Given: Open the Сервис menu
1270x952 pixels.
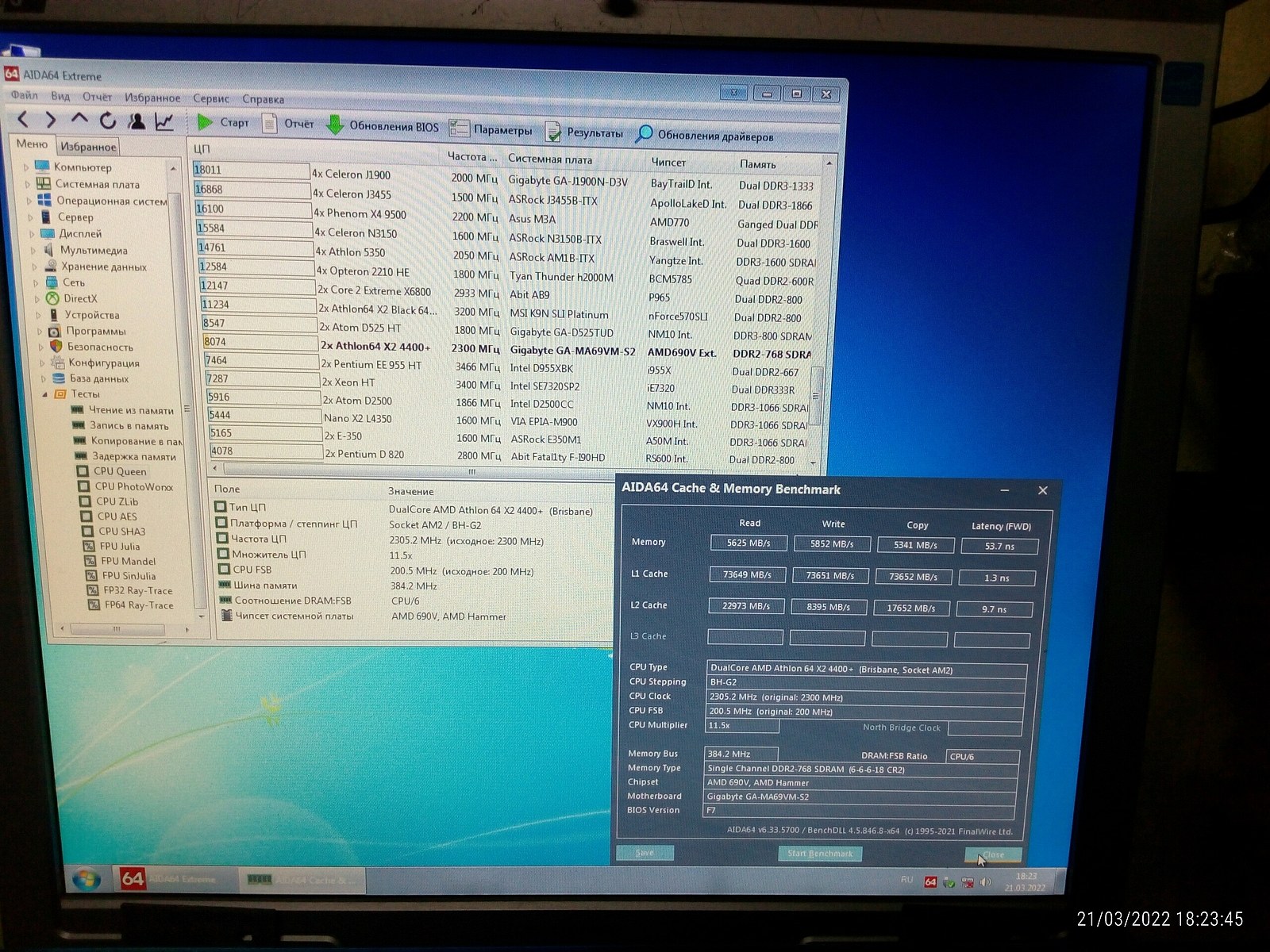Looking at the screenshot, I should (x=211, y=98).
